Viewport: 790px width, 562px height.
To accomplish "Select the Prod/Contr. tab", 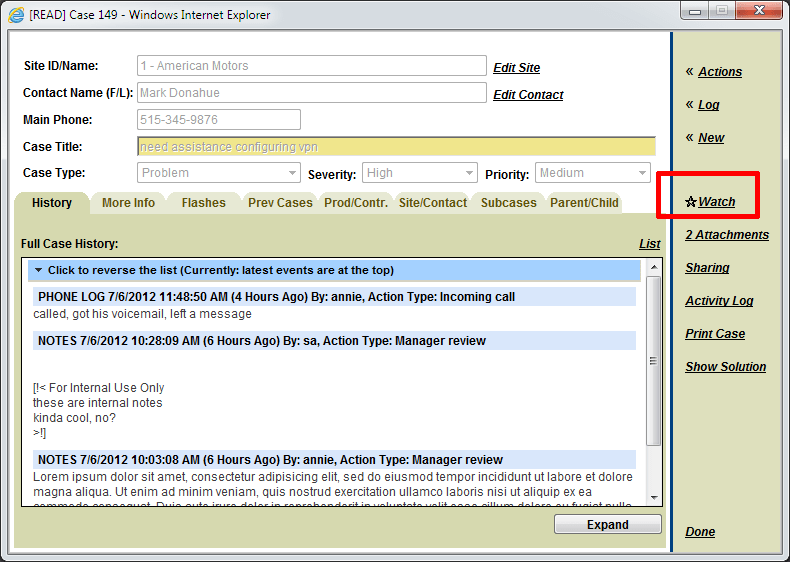I will (356, 203).
